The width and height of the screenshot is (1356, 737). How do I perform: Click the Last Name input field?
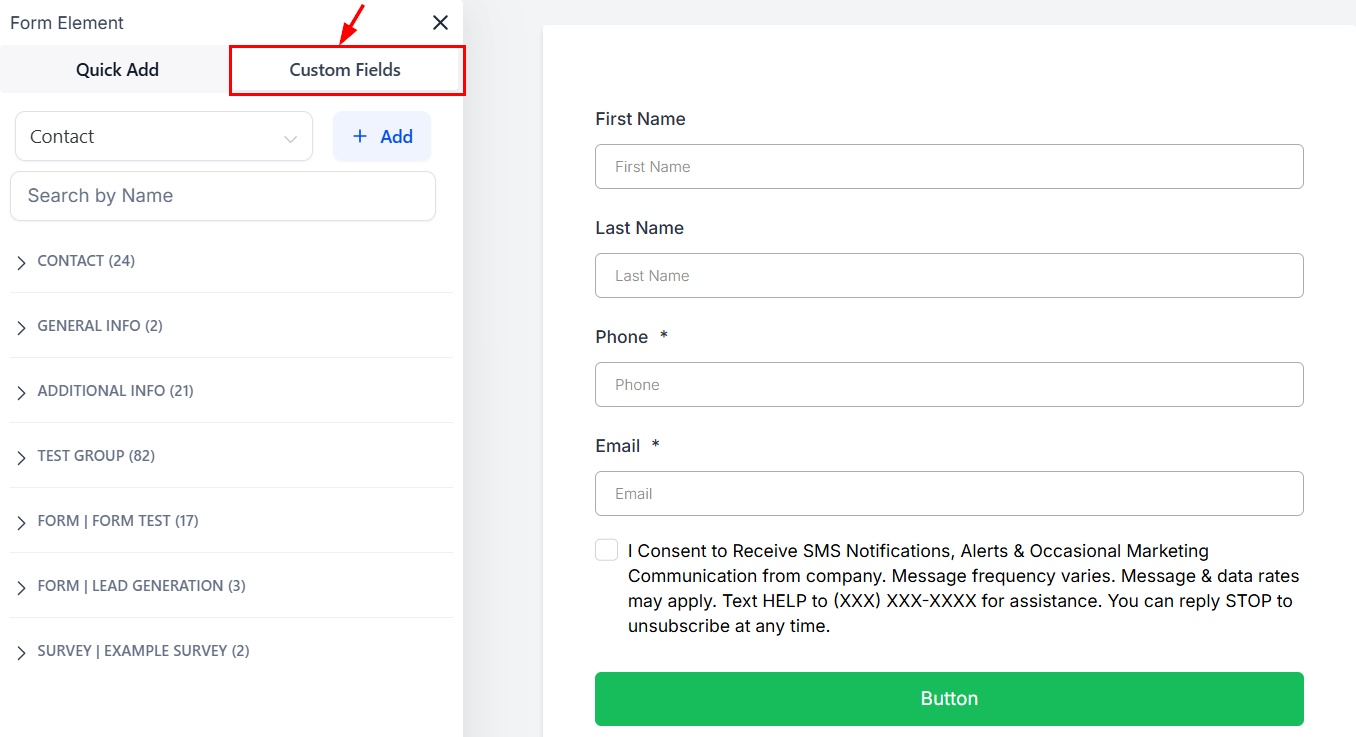pyautogui.click(x=949, y=276)
